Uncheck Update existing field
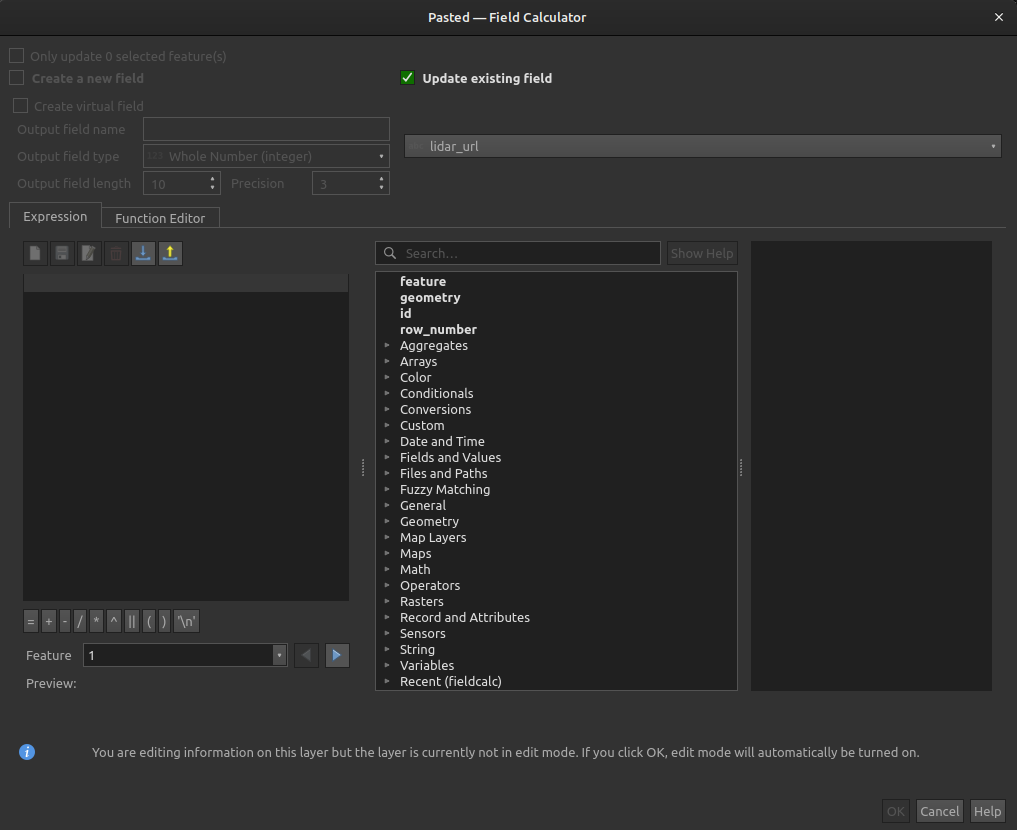The width and height of the screenshot is (1017, 830). tap(407, 78)
